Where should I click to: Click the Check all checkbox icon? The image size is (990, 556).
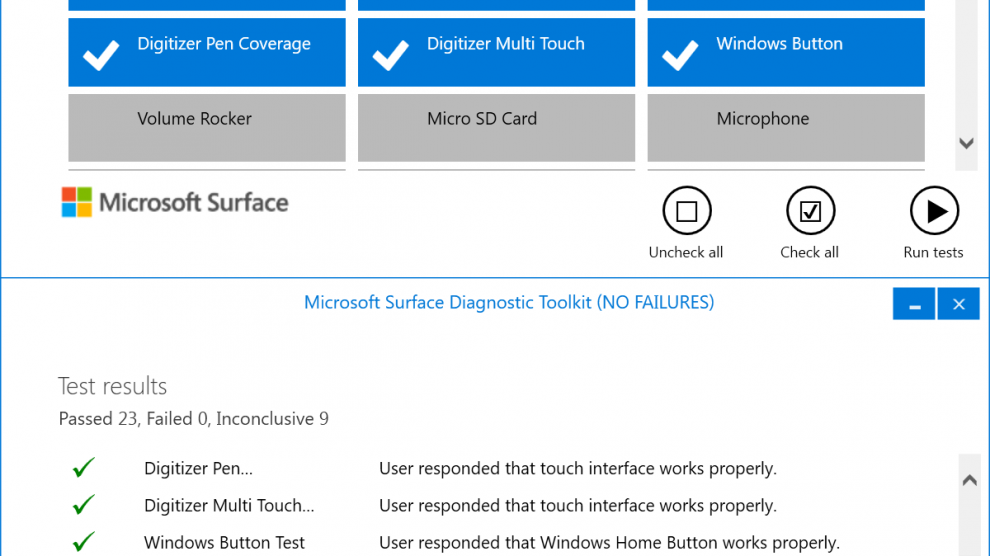[810, 211]
